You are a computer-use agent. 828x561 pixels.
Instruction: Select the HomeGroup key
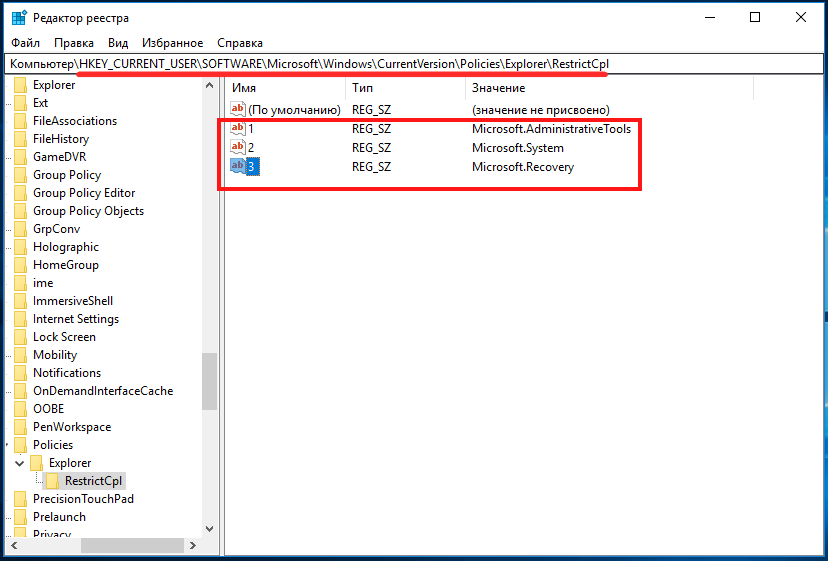[x=65, y=266]
